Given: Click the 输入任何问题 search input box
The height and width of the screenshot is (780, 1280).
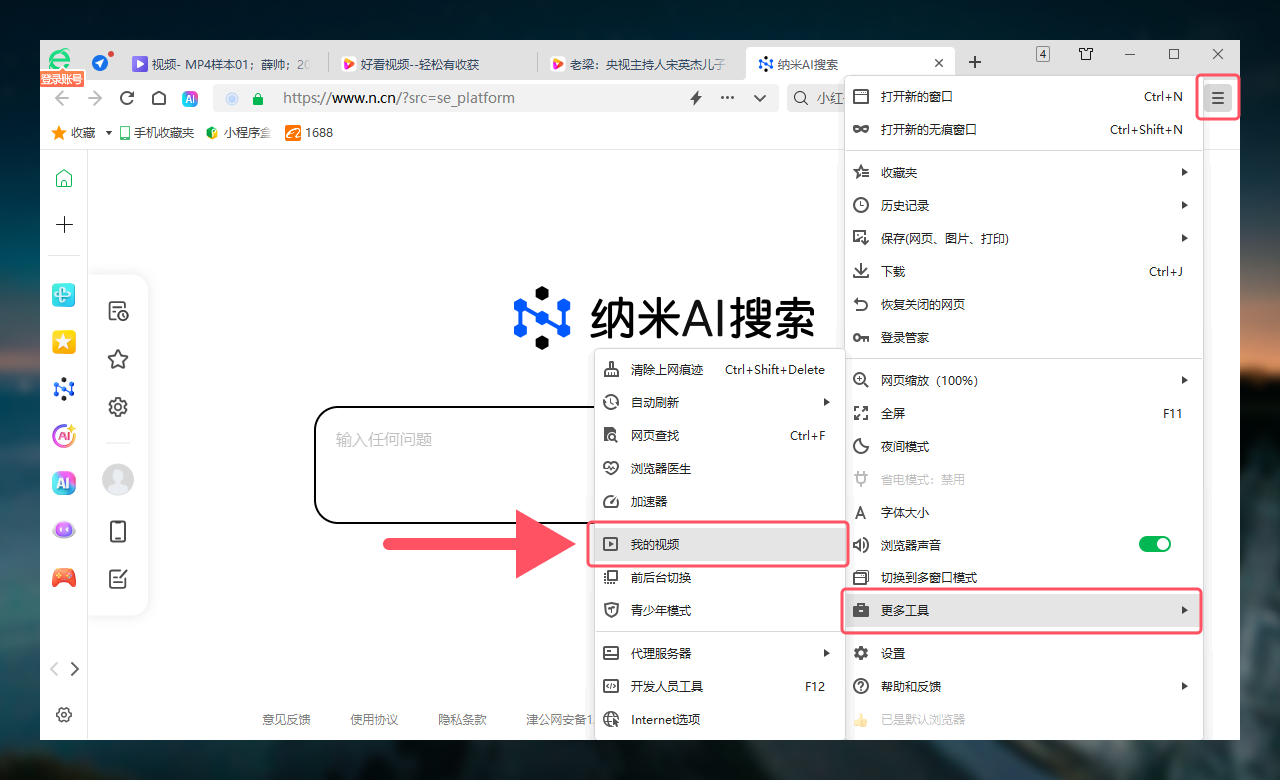Looking at the screenshot, I should tap(455, 465).
